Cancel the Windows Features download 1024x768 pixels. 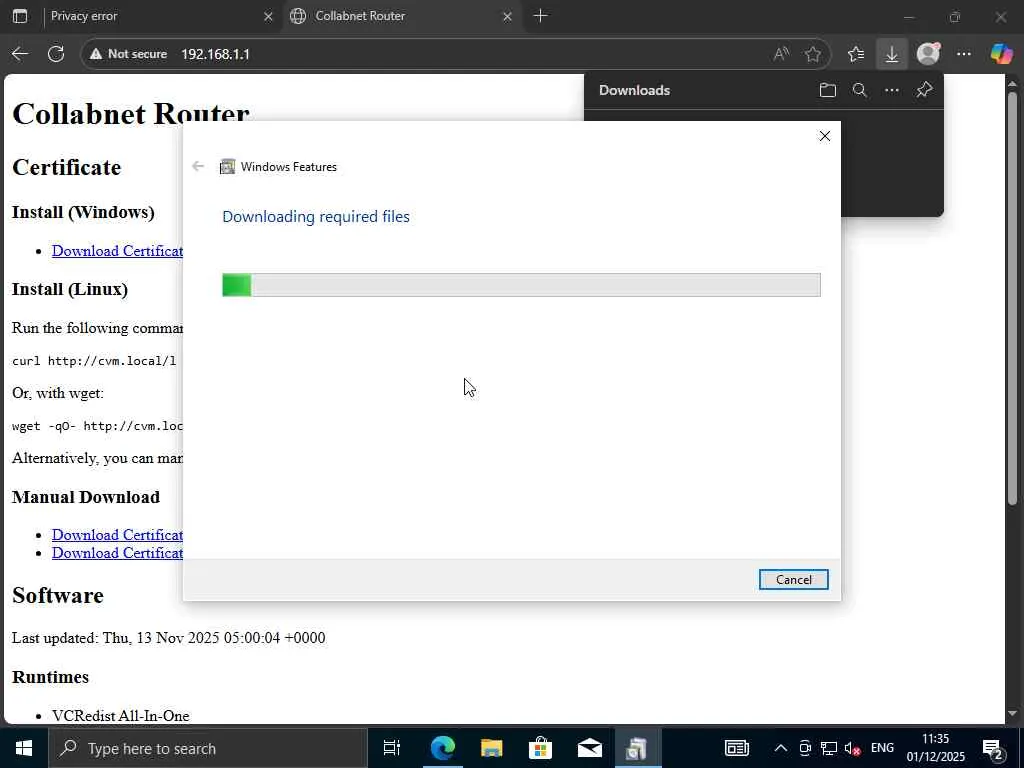click(793, 580)
